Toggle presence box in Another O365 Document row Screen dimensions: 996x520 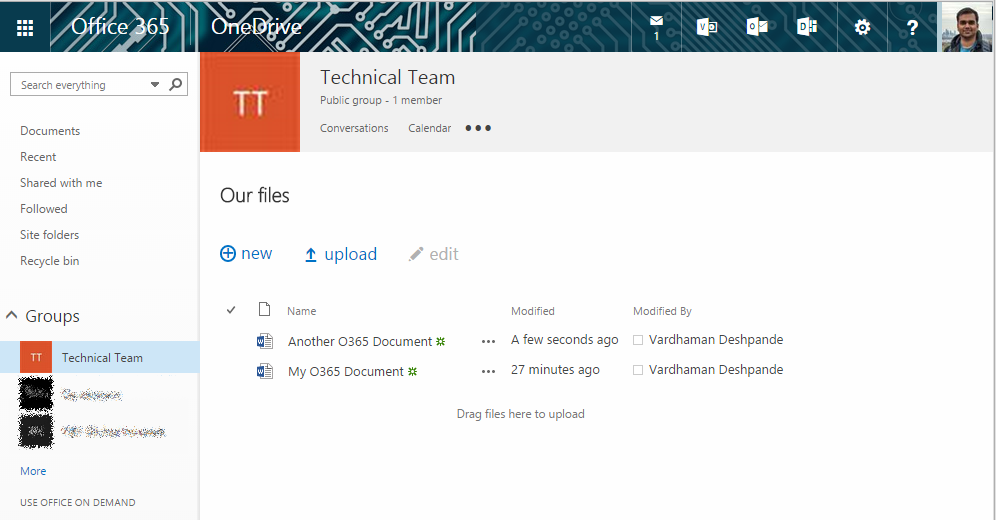638,340
